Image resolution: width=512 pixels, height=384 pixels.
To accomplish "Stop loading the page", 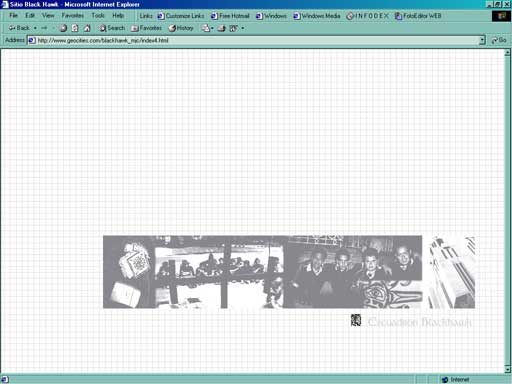I will click(63, 28).
